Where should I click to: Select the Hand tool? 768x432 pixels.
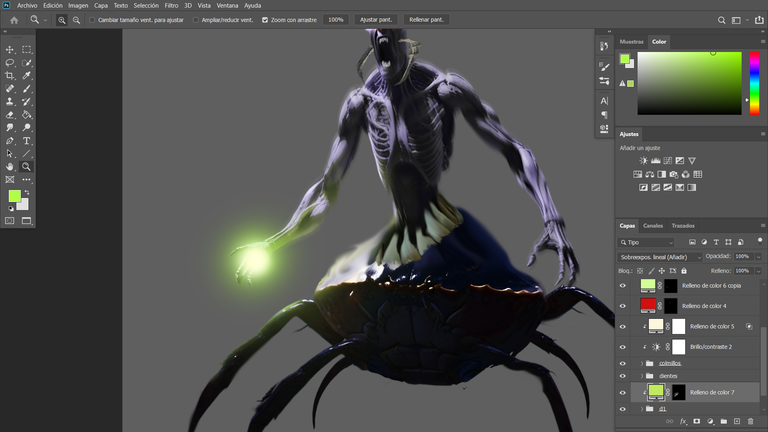pos(10,167)
